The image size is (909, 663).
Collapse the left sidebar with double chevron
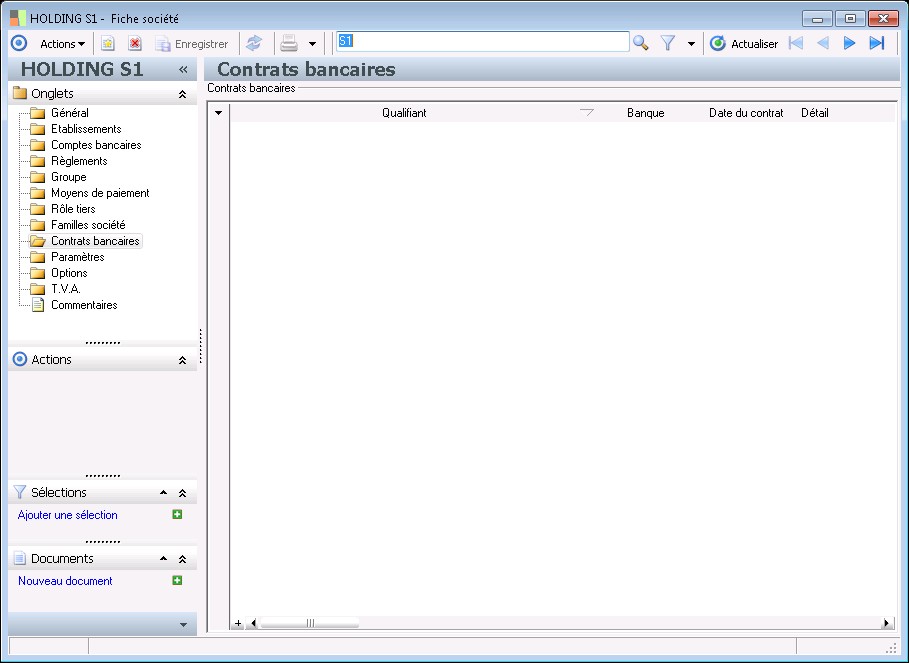(183, 69)
